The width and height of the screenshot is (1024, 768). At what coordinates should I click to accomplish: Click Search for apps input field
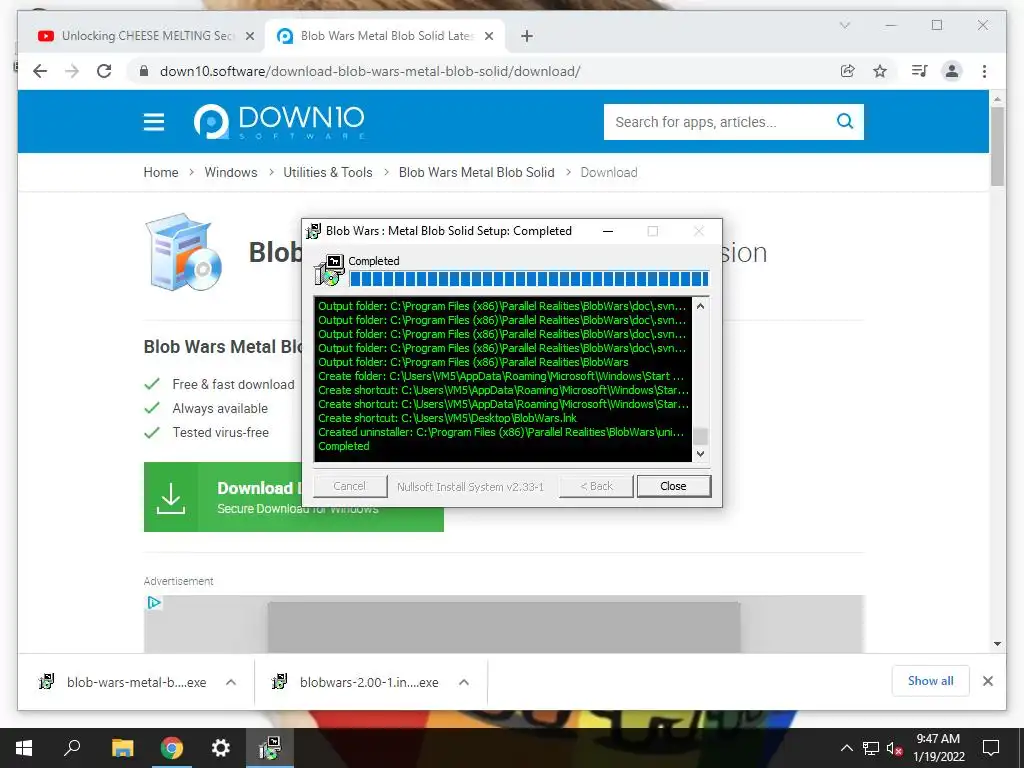718,122
